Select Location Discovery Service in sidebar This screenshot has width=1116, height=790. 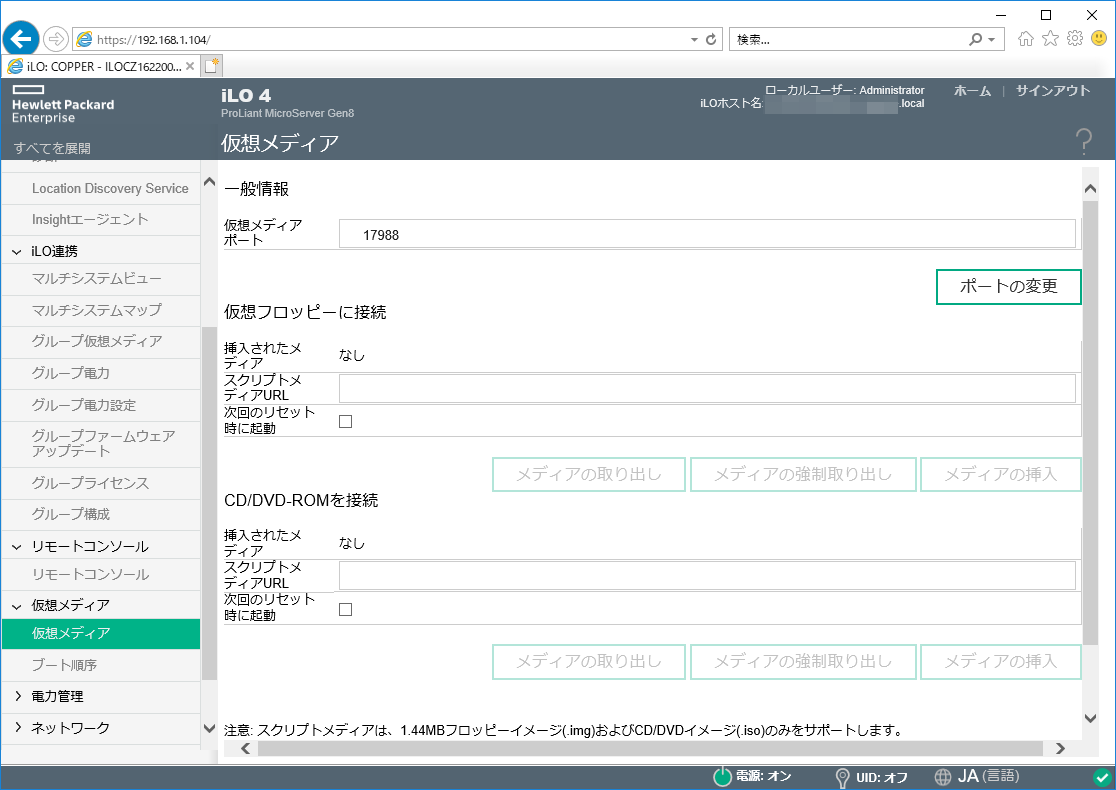pos(110,189)
